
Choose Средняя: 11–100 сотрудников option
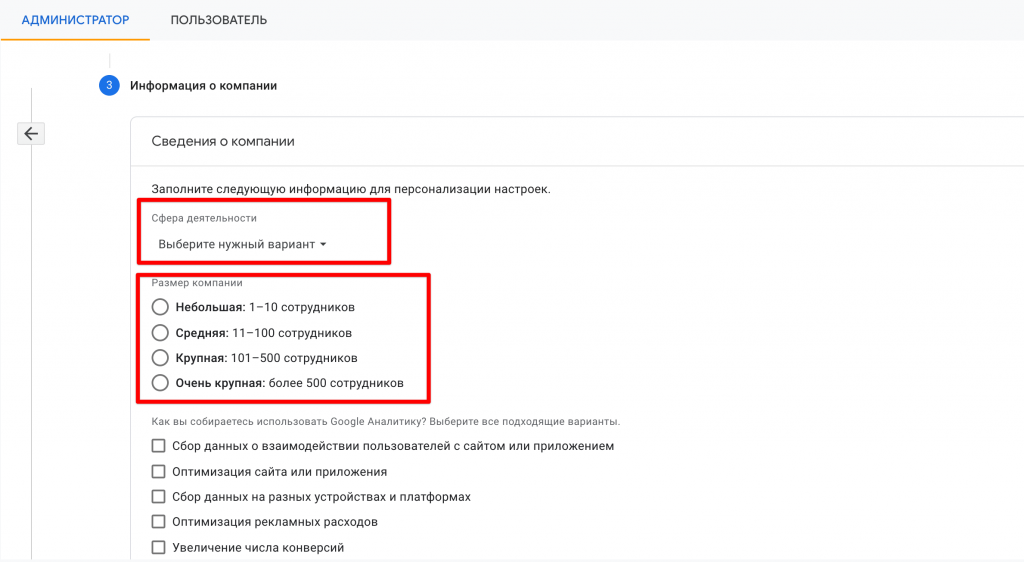coord(160,332)
